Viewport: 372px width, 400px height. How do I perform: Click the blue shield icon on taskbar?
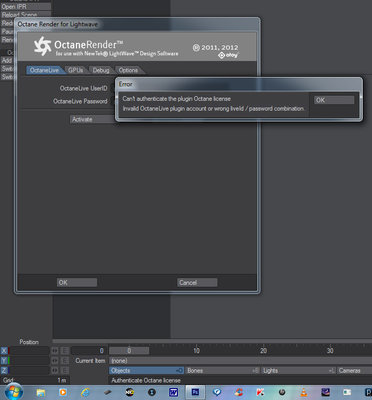(217, 392)
